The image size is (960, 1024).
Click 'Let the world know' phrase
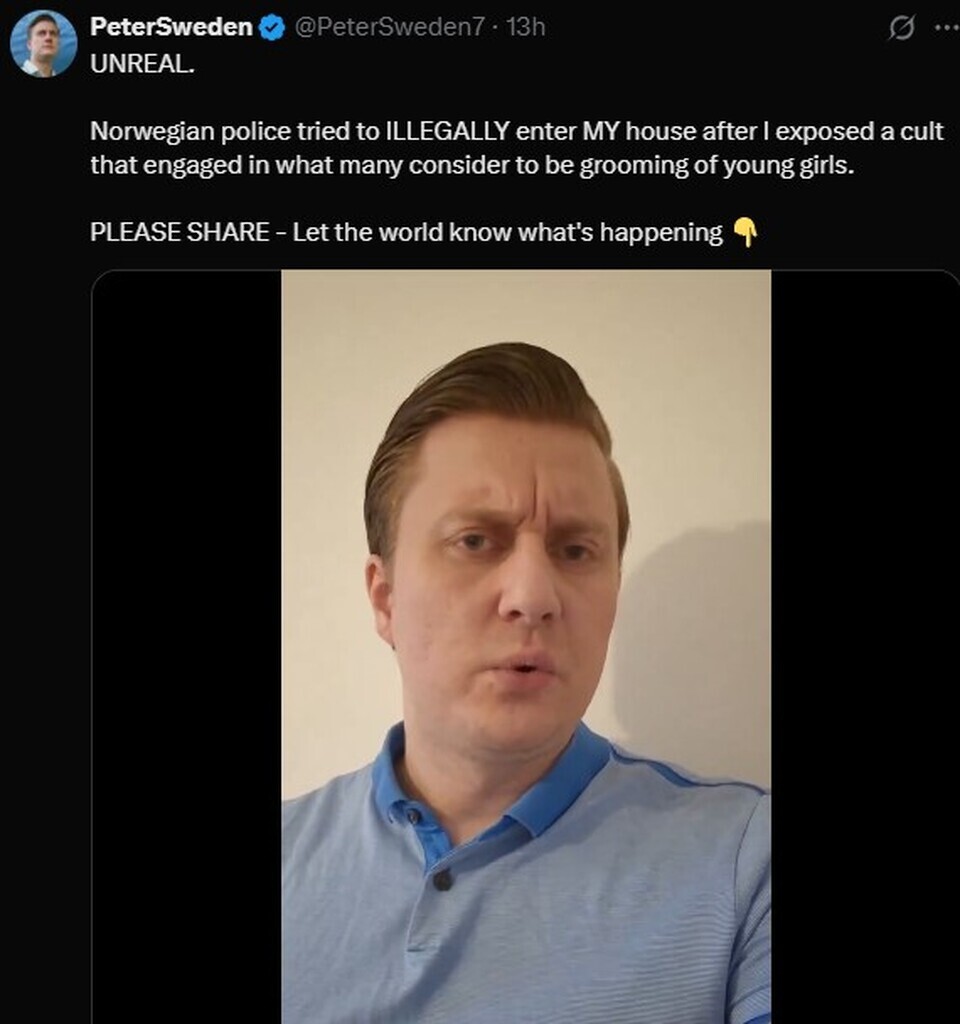[x=401, y=232]
